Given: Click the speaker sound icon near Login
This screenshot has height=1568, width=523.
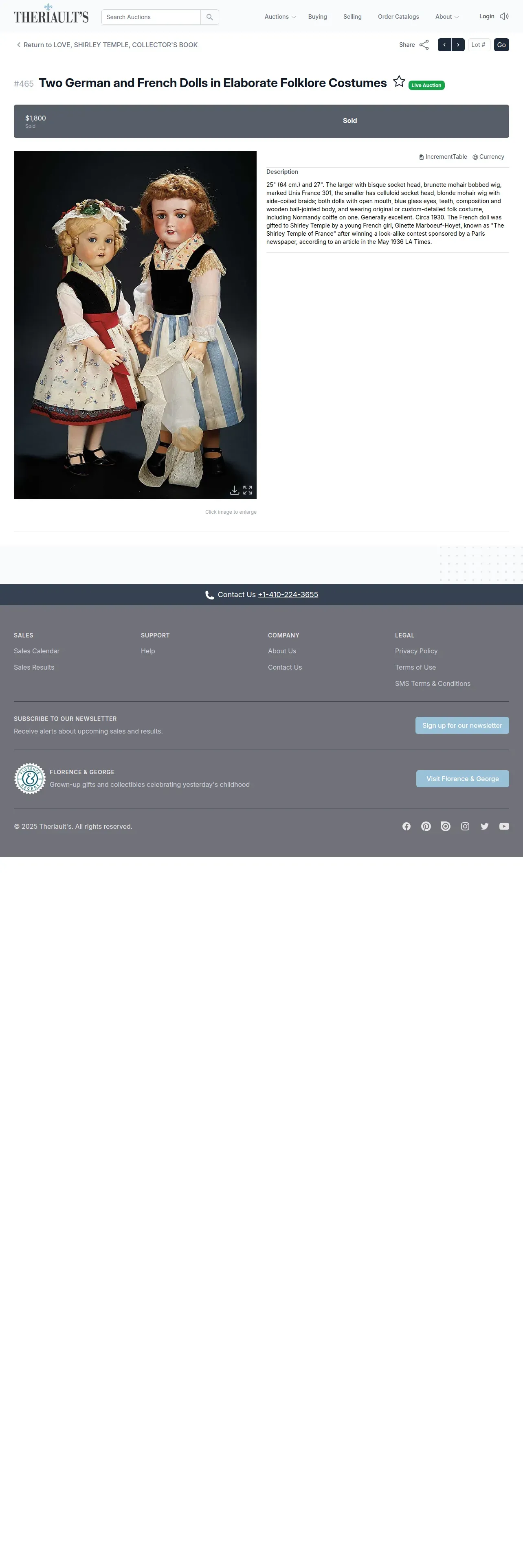Looking at the screenshot, I should (504, 16).
